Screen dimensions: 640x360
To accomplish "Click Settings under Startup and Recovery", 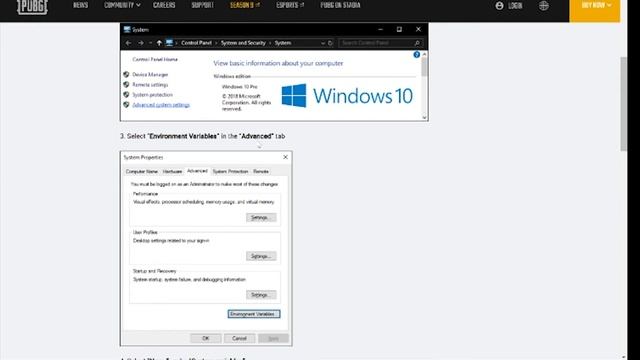I will (x=261, y=295).
